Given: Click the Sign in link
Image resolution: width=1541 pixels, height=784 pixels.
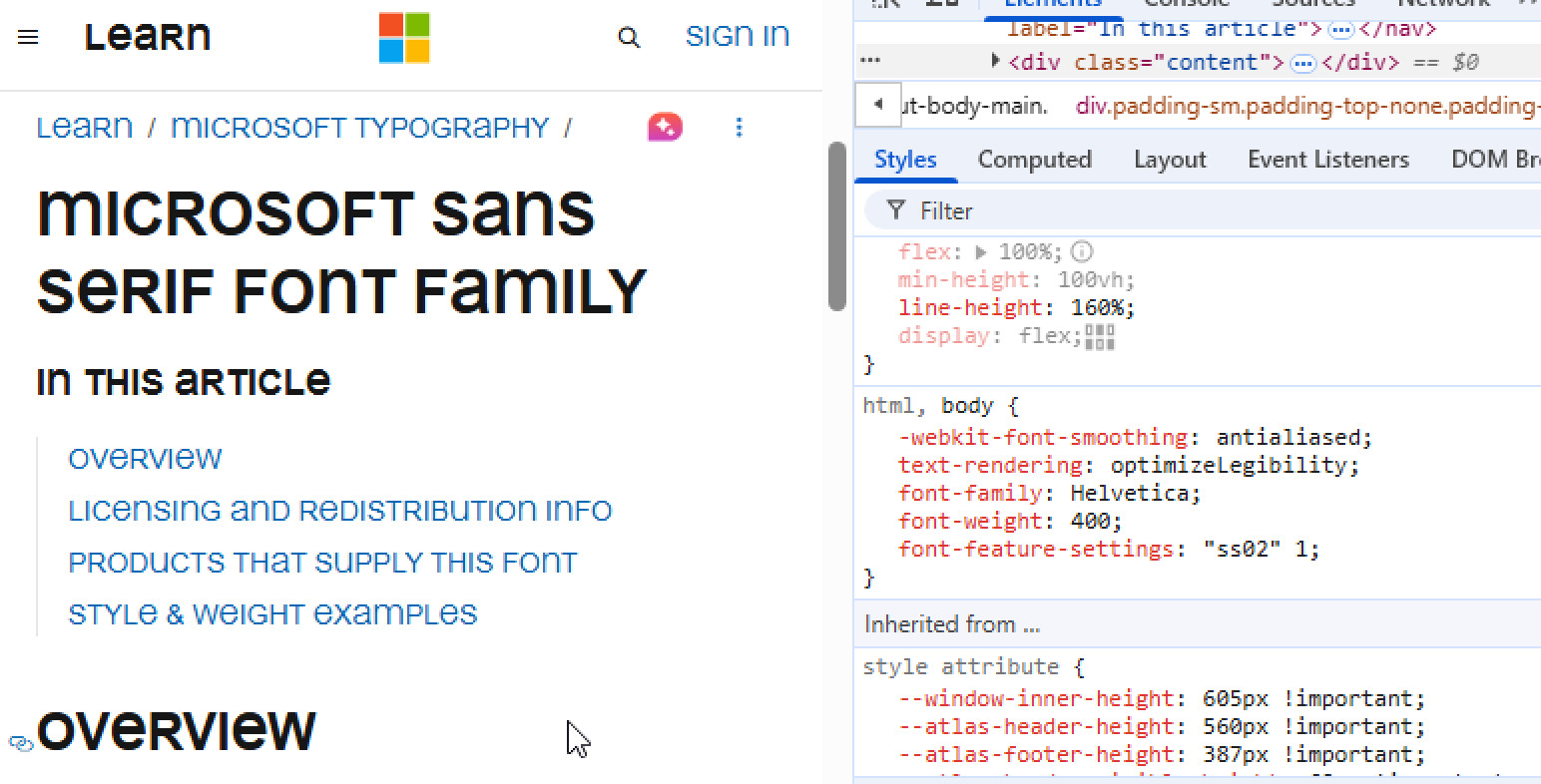Looking at the screenshot, I should [738, 36].
